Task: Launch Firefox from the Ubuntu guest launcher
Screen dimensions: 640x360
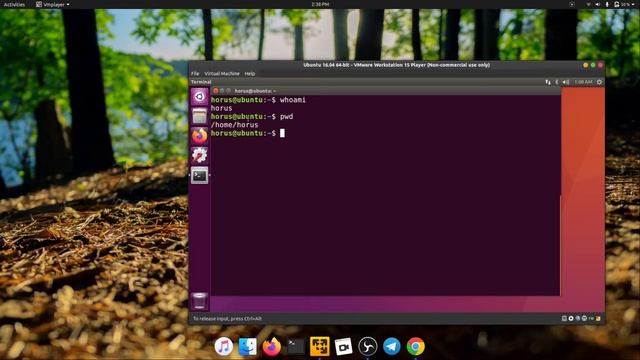Action: 200,136
